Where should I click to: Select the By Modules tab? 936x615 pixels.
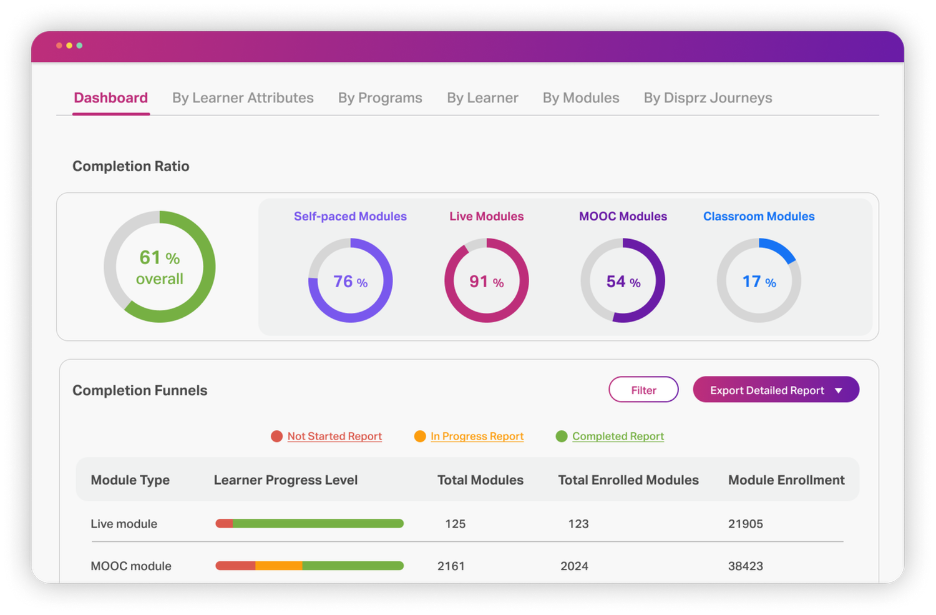(x=581, y=98)
